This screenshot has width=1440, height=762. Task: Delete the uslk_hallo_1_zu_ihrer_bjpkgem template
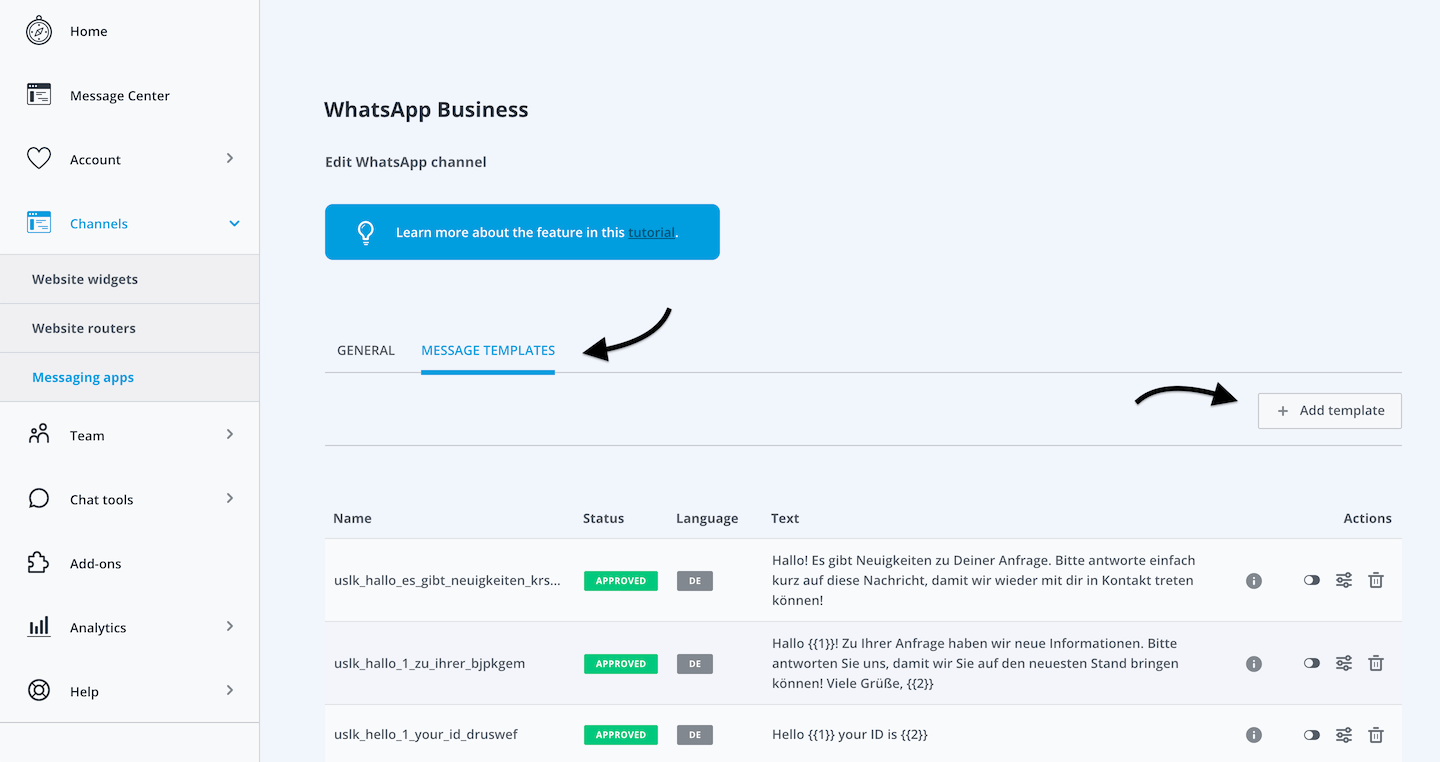coord(1376,663)
